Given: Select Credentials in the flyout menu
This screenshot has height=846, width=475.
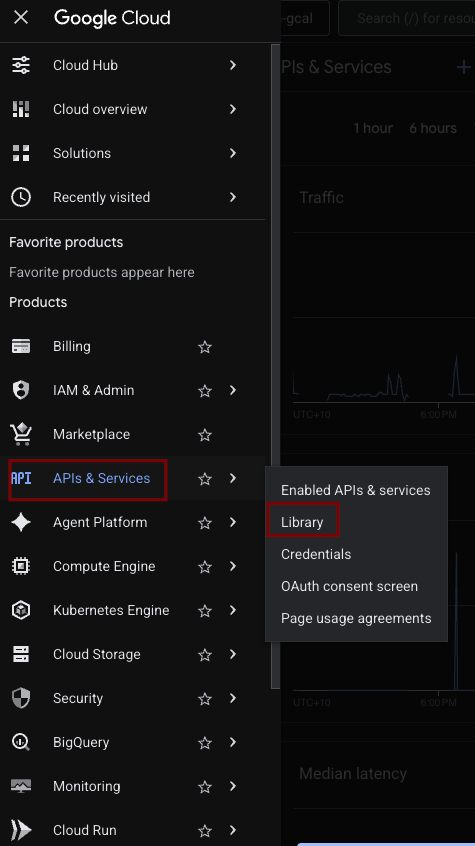Looking at the screenshot, I should (316, 554).
